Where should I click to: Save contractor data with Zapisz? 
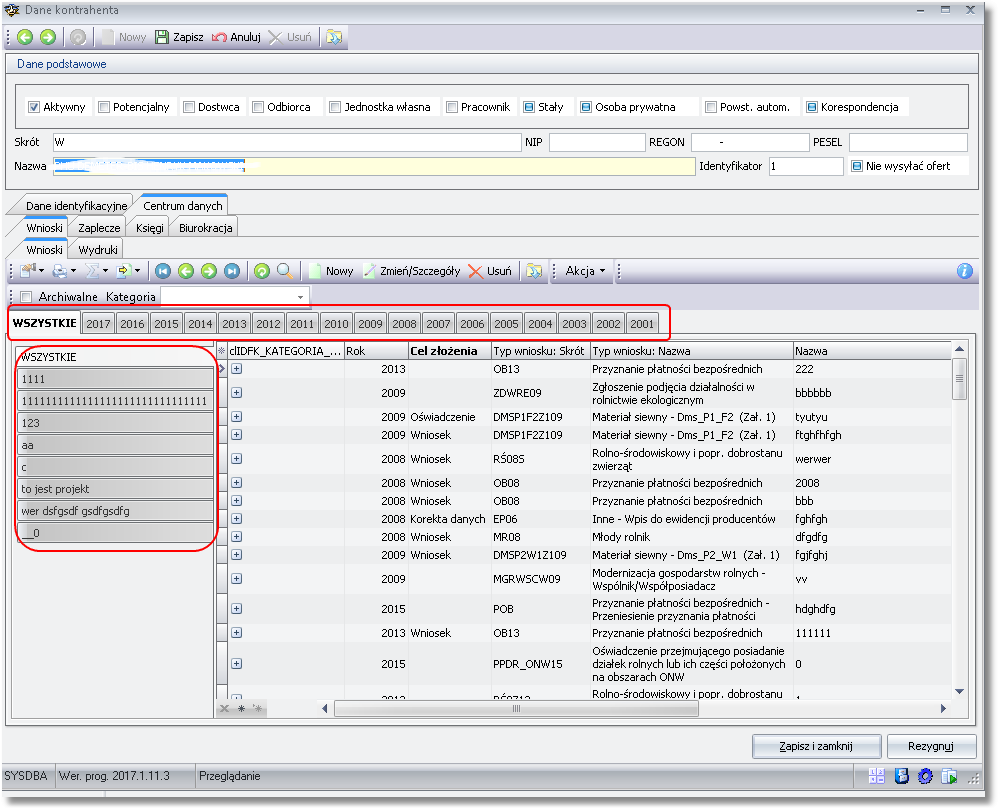tap(180, 37)
